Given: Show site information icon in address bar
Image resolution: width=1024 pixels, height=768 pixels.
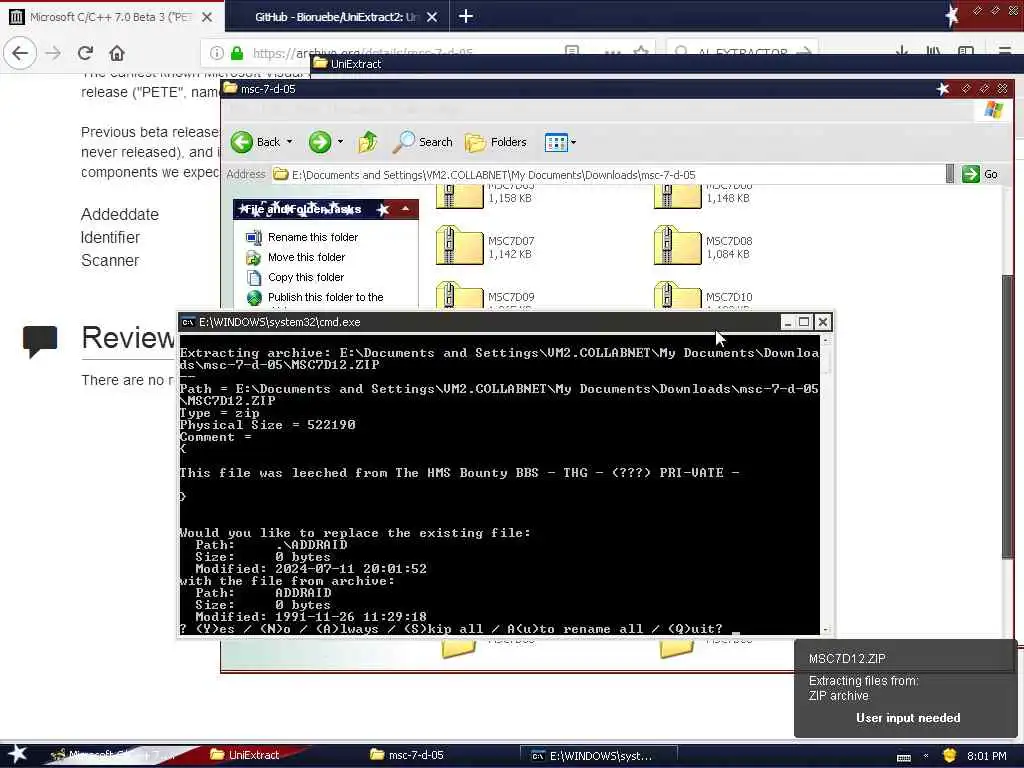Looking at the screenshot, I should pos(217,53).
